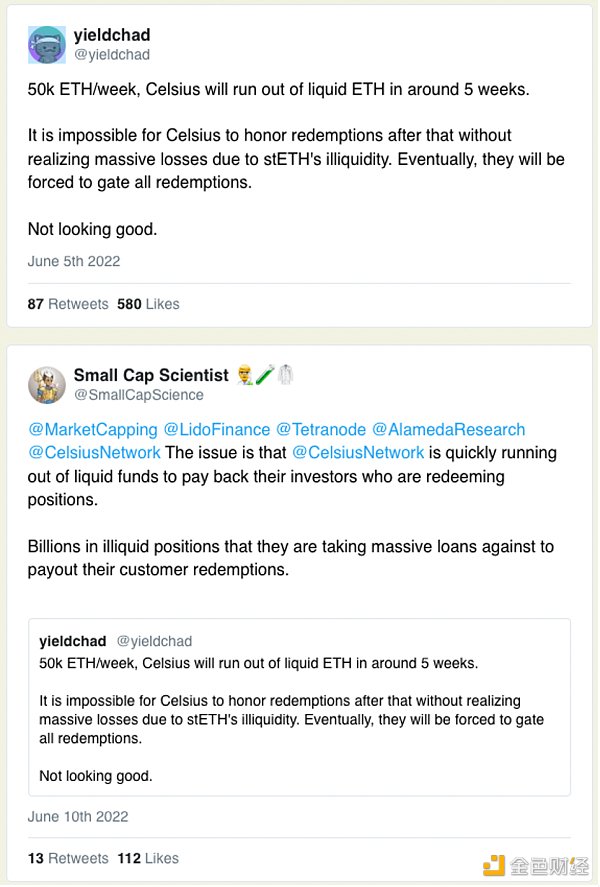Click the @AlamedaResearch mention
This screenshot has height=887, width=600.
448,429
